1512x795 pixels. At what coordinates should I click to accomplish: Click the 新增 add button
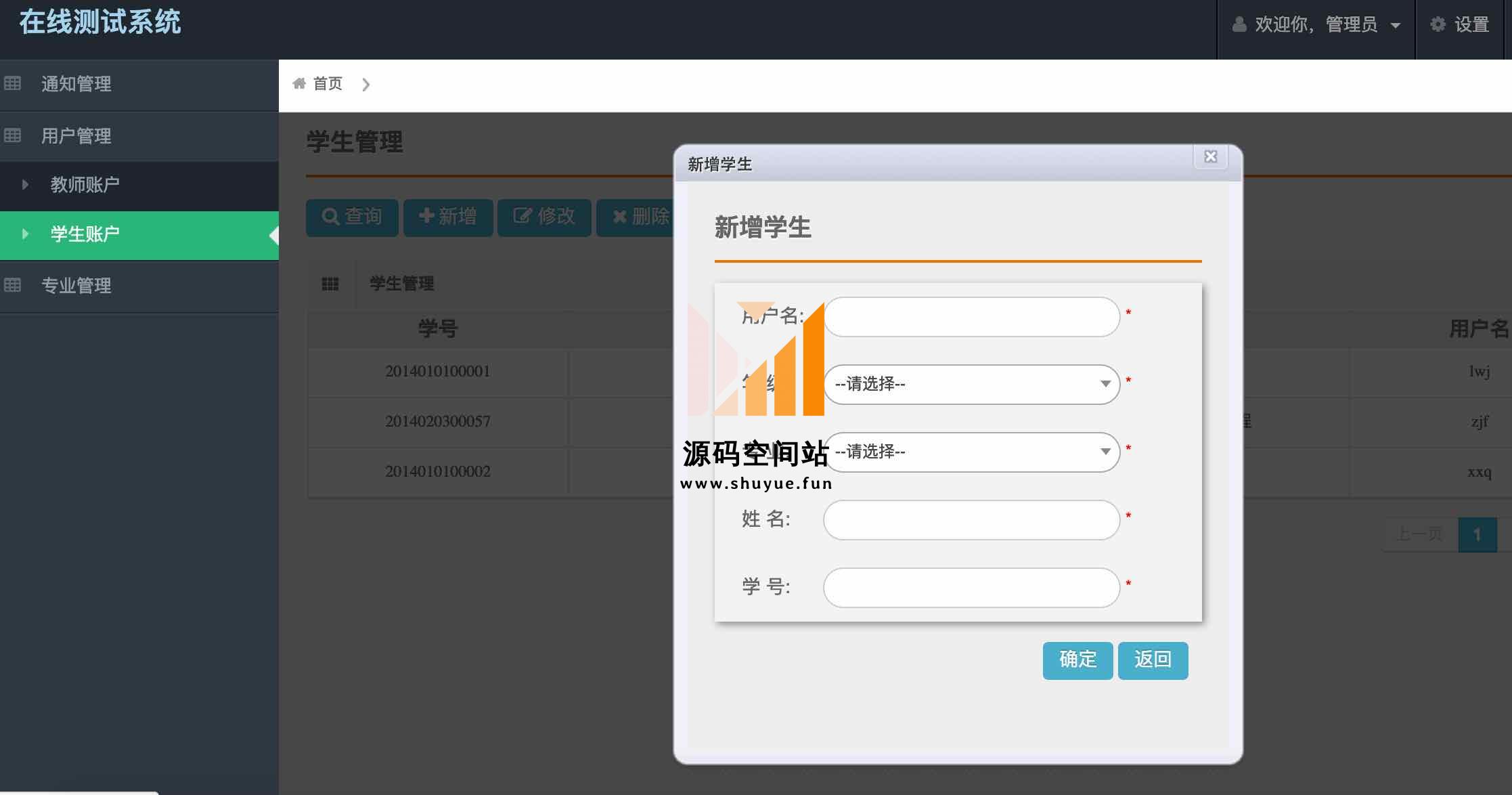(x=448, y=217)
